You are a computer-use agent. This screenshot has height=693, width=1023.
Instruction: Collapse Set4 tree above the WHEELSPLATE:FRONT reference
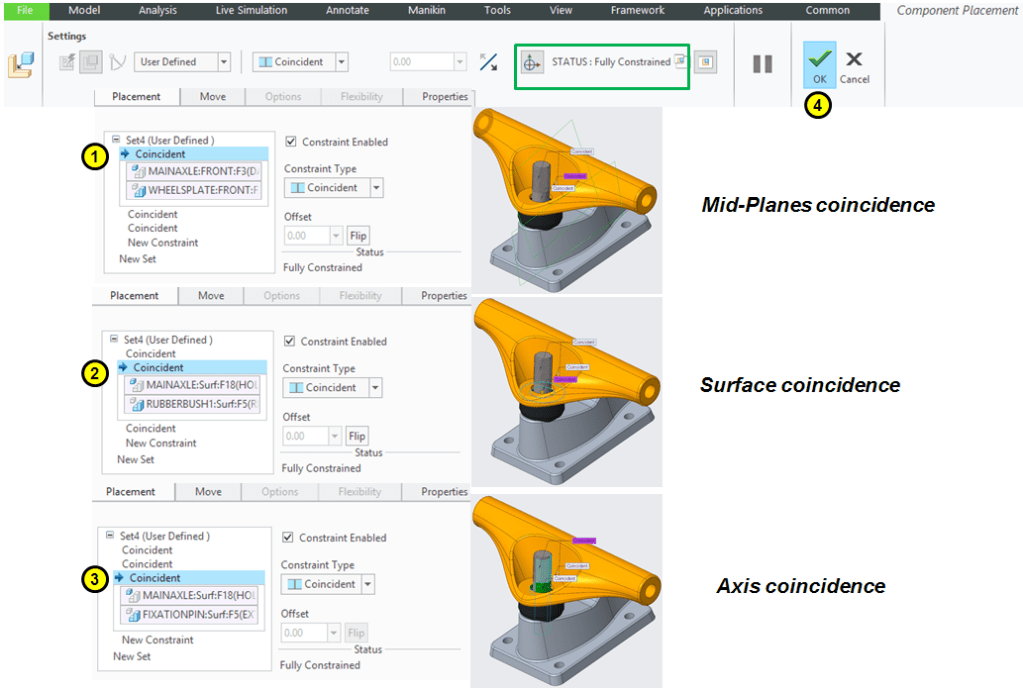pyautogui.click(x=116, y=140)
